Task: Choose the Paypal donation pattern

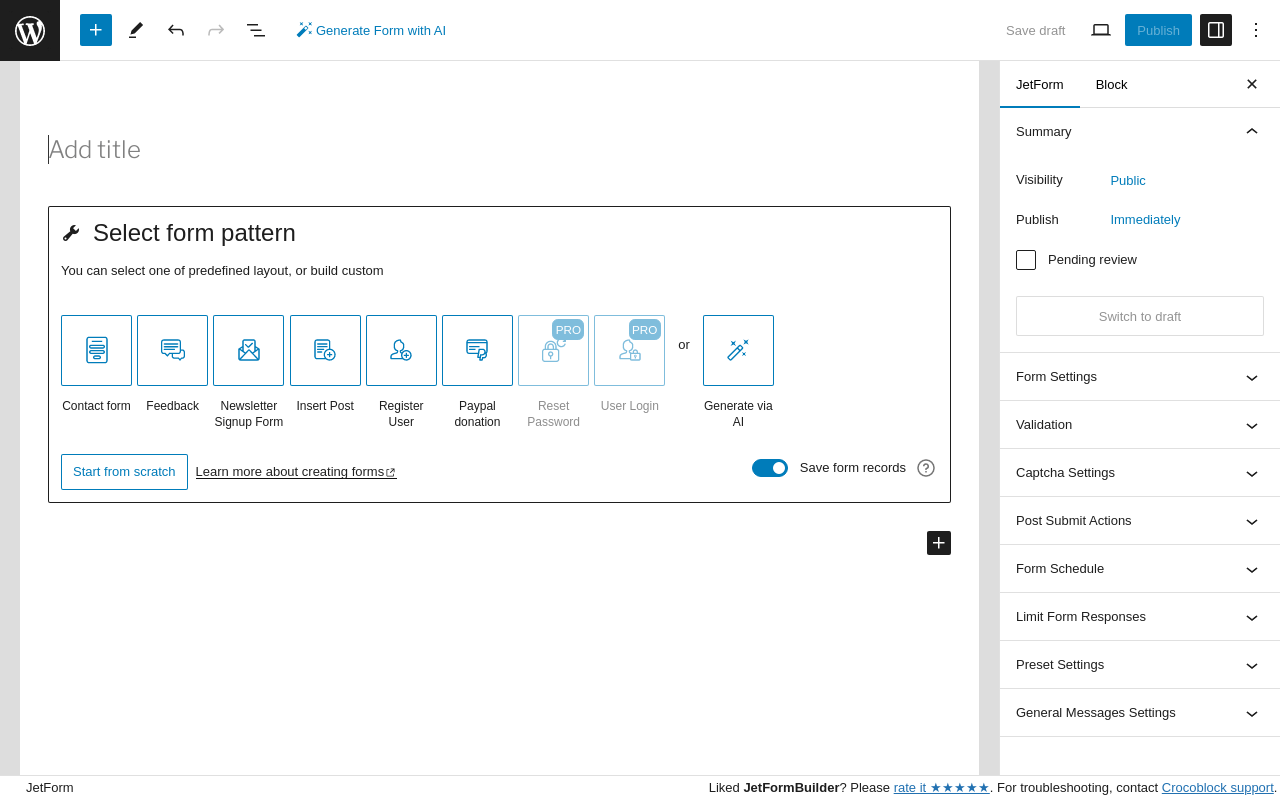Action: [x=477, y=350]
